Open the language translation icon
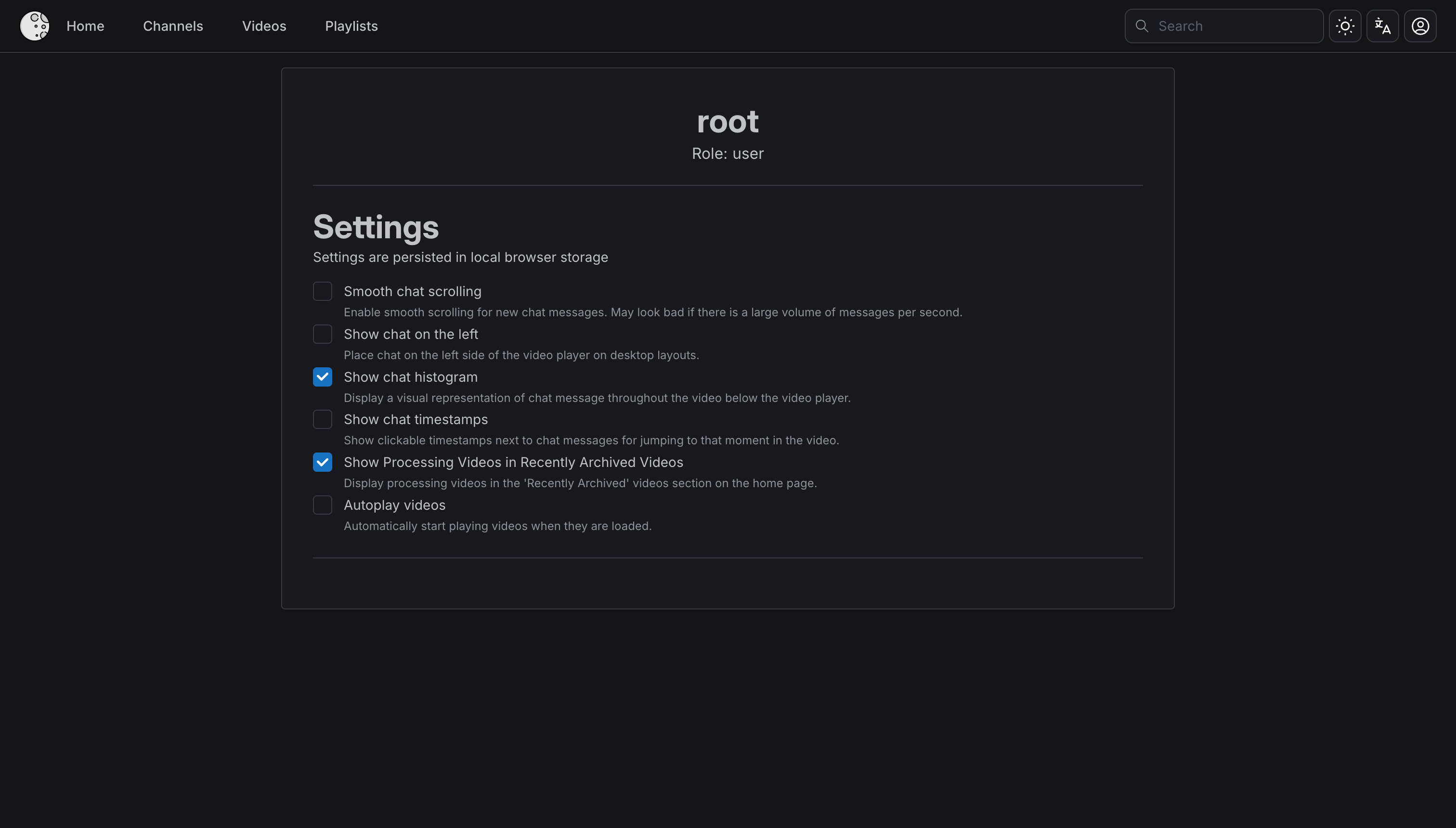This screenshot has width=1456, height=828. 1383,26
